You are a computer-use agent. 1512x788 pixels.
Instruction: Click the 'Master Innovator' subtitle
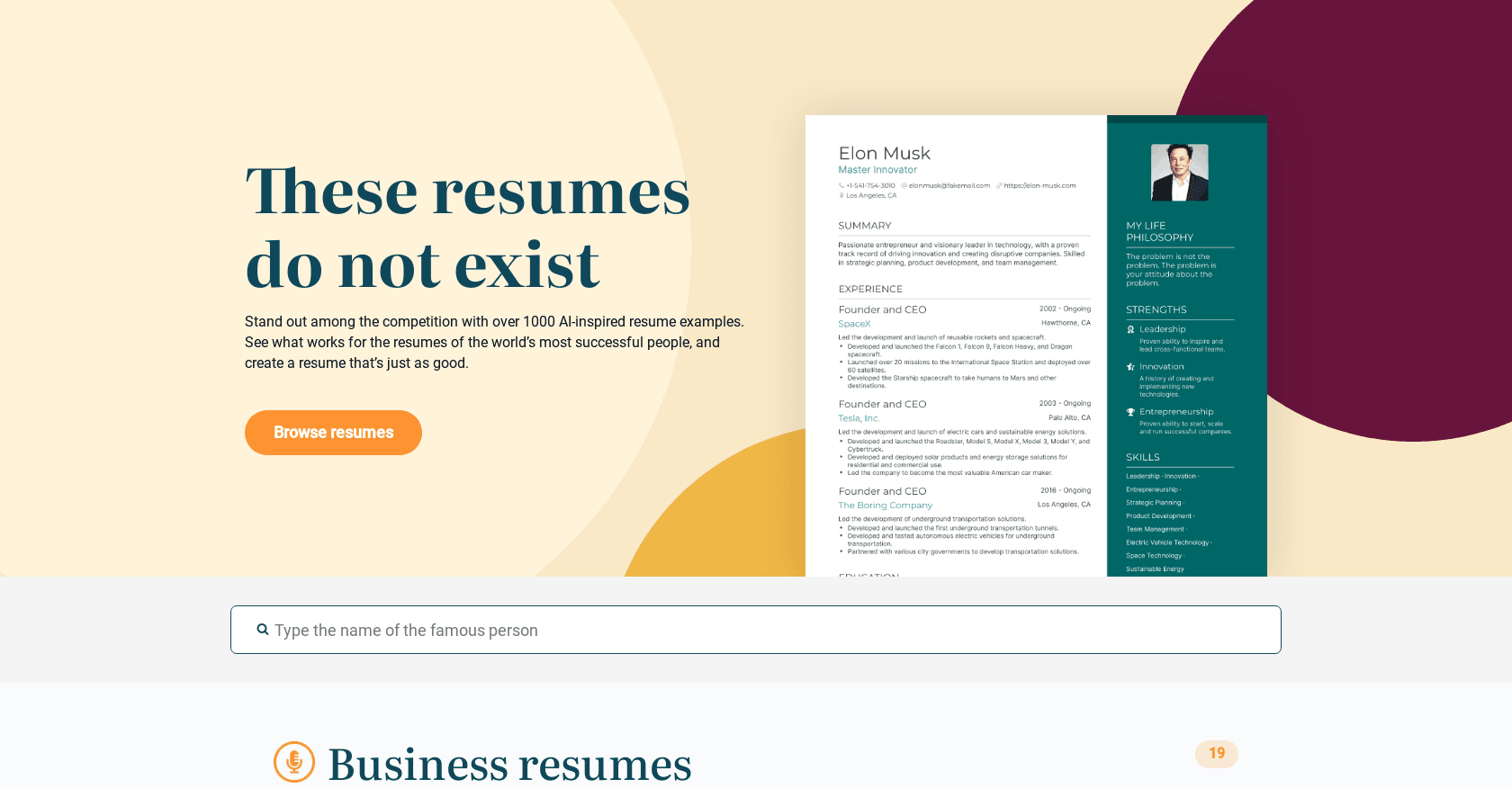pos(877,170)
